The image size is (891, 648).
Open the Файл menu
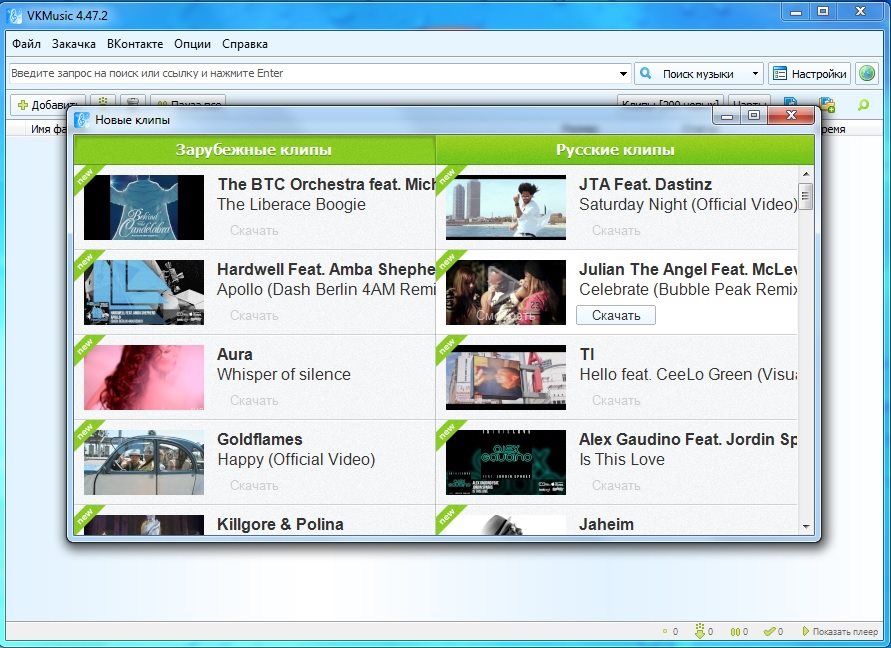click(x=27, y=44)
